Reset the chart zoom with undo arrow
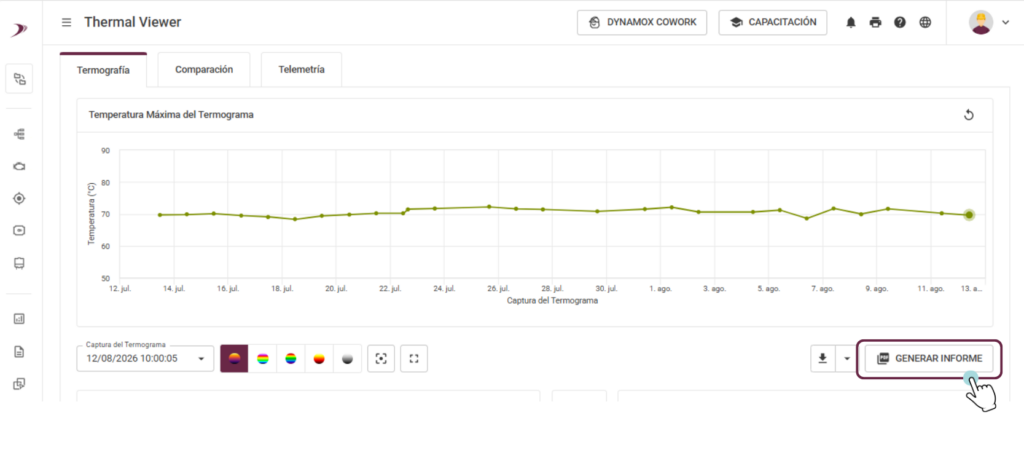The image size is (1024, 458). pos(969,115)
